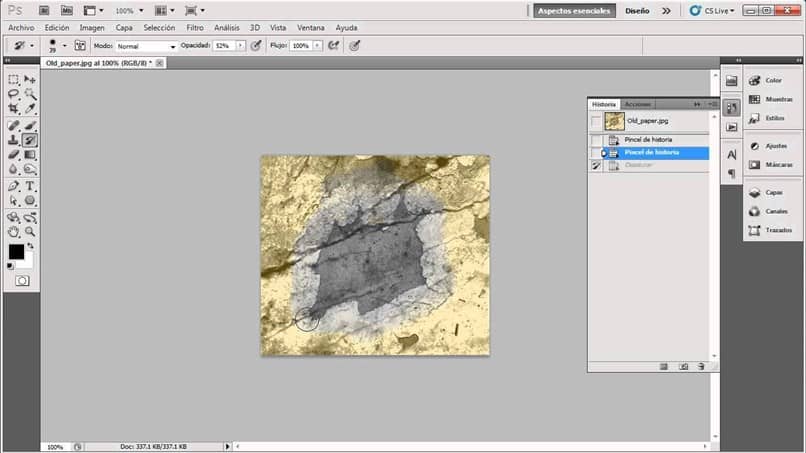The image size is (806, 453).
Task: Toggle history brush source box beside Desaturar
Action: pyautogui.click(x=596, y=165)
